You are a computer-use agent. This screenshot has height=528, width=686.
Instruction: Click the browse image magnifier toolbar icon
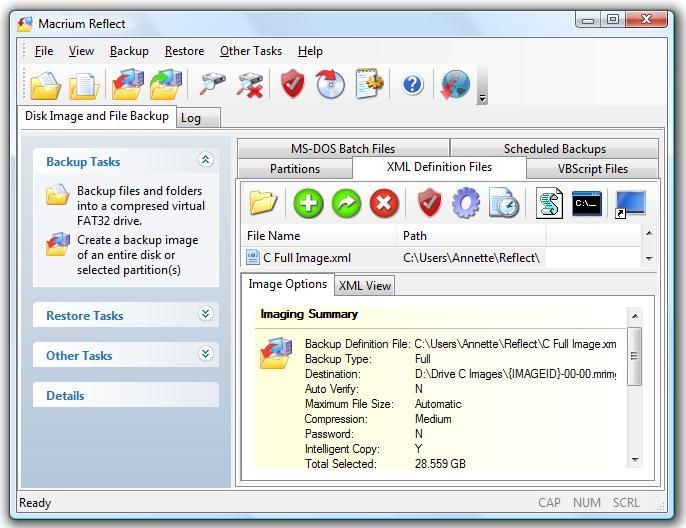click(212, 84)
